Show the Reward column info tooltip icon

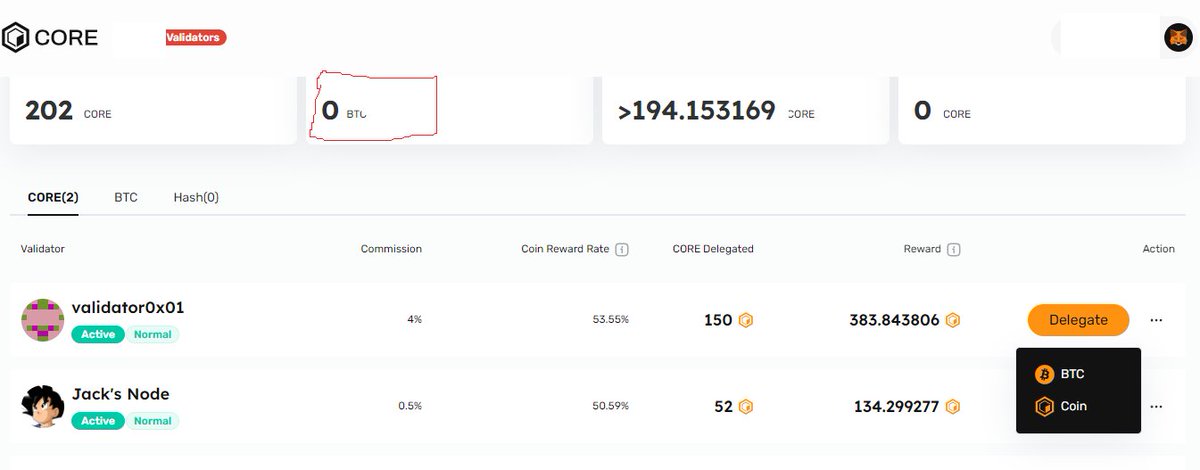[x=953, y=249]
